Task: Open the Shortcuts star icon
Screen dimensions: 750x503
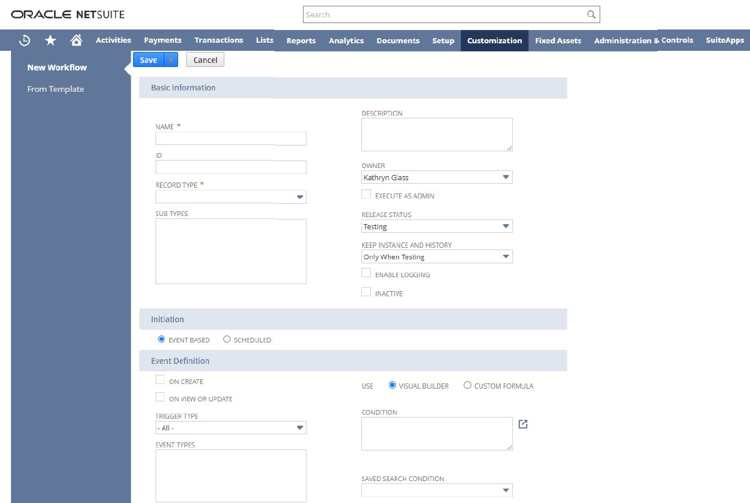Action: tap(50, 41)
